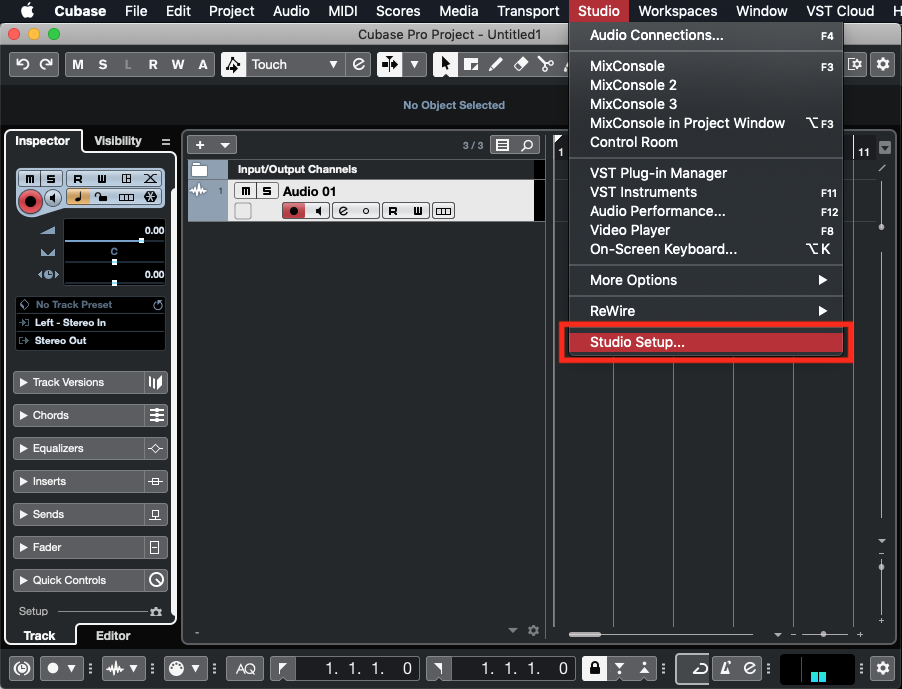Click the Sends bypass icon
902x689 pixels.
pos(155,515)
